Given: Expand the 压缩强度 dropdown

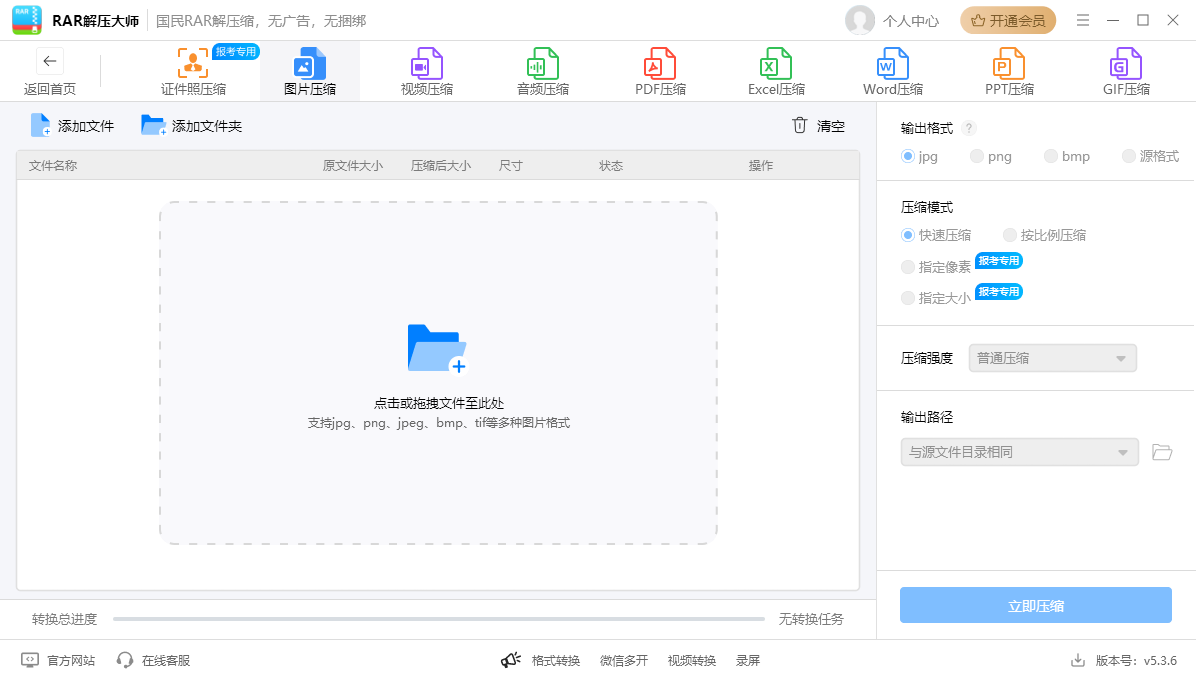Looking at the screenshot, I should 1052,358.
